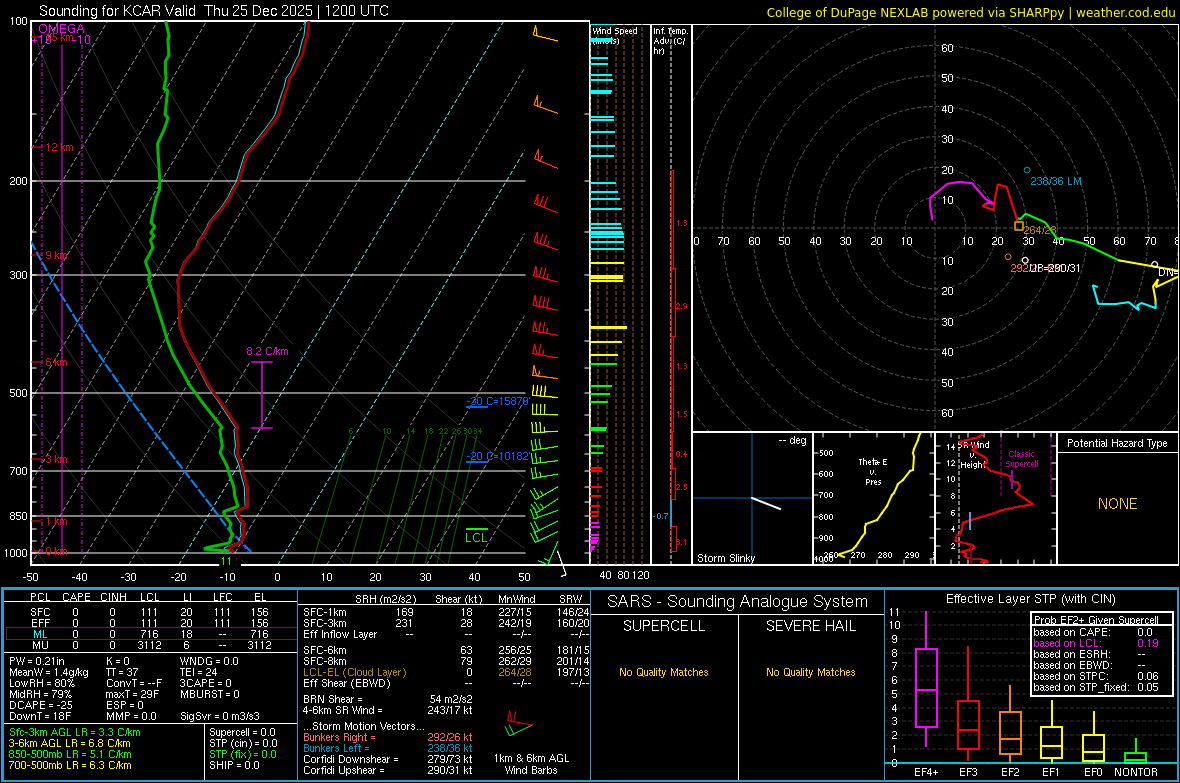
Task: Click the SFC-6km shear row
Action: 446,650
